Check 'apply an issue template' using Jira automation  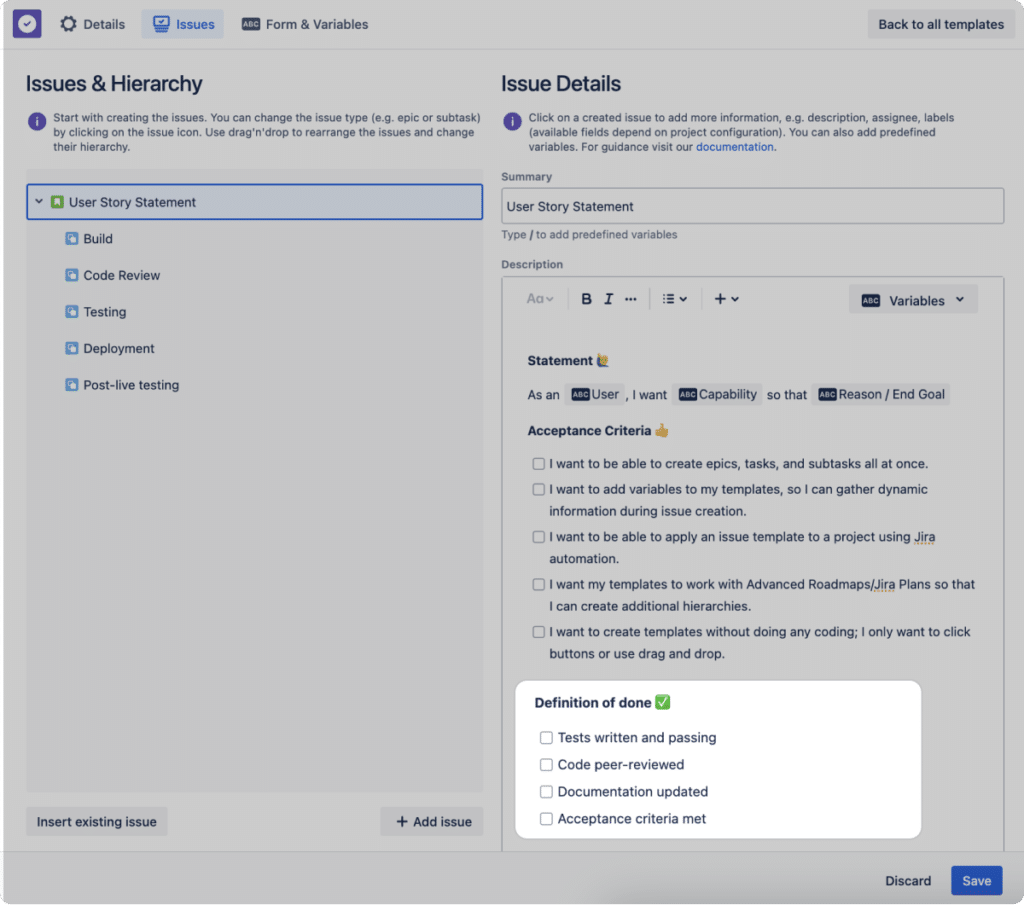pos(538,537)
